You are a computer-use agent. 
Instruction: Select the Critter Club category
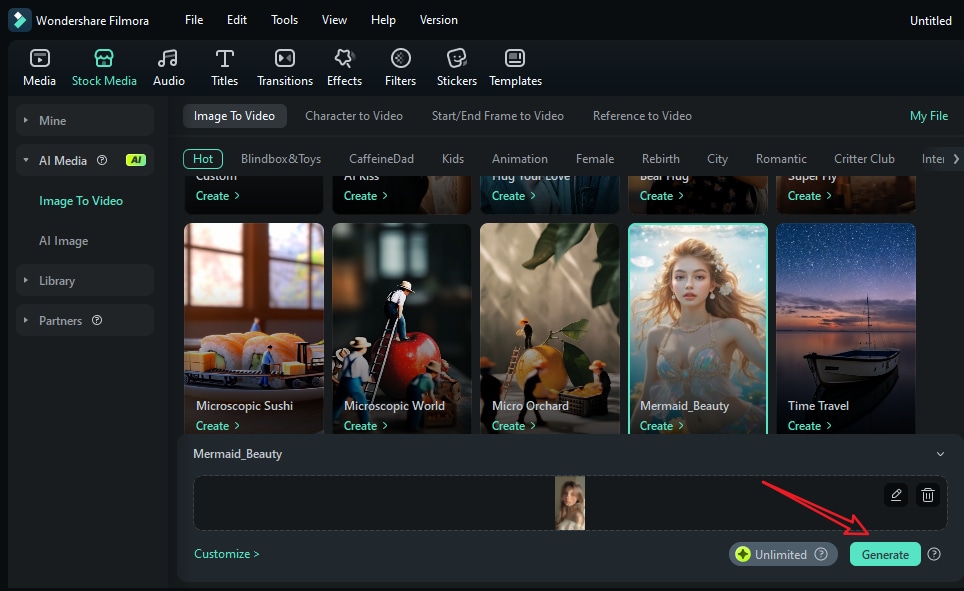(x=864, y=159)
